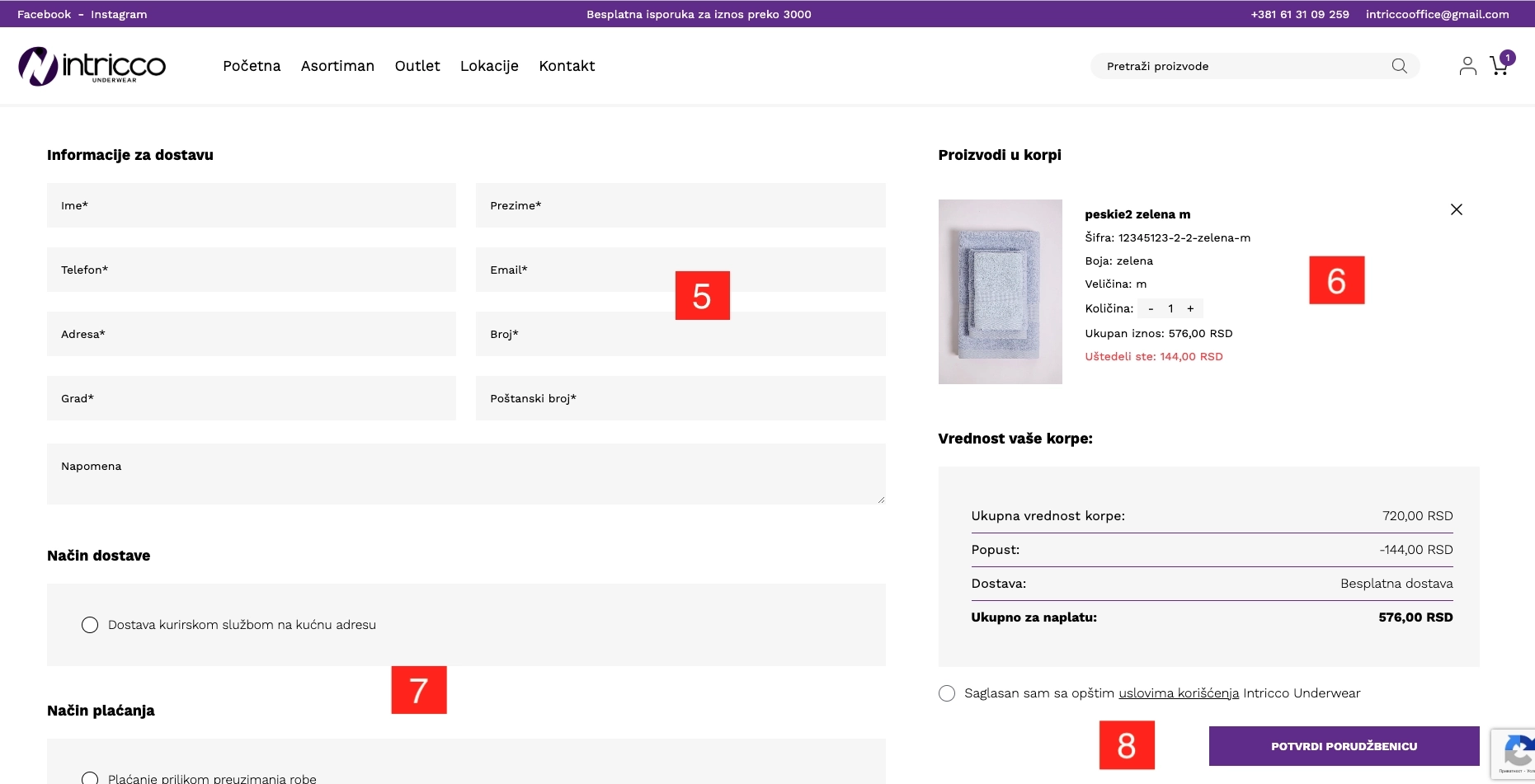1535x784 pixels.
Task: Click 'Besplatna dostava' delivery value
Action: tap(1396, 584)
